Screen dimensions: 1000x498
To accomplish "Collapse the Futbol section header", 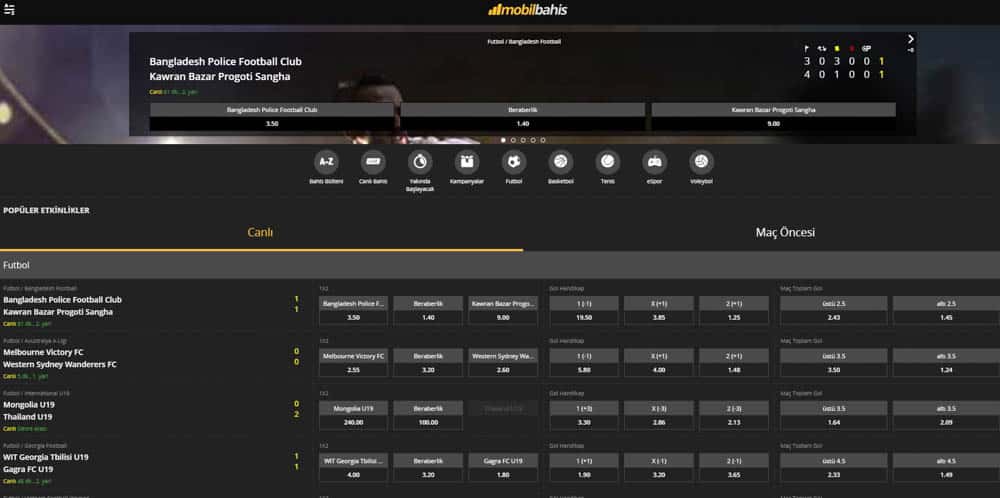I will pos(500,265).
